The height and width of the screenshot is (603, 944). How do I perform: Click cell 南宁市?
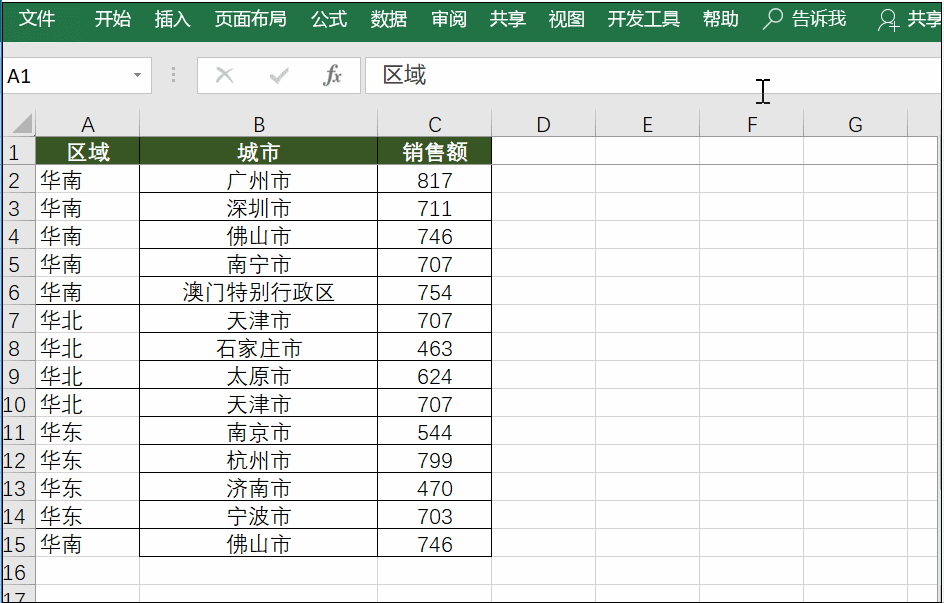tap(259, 264)
